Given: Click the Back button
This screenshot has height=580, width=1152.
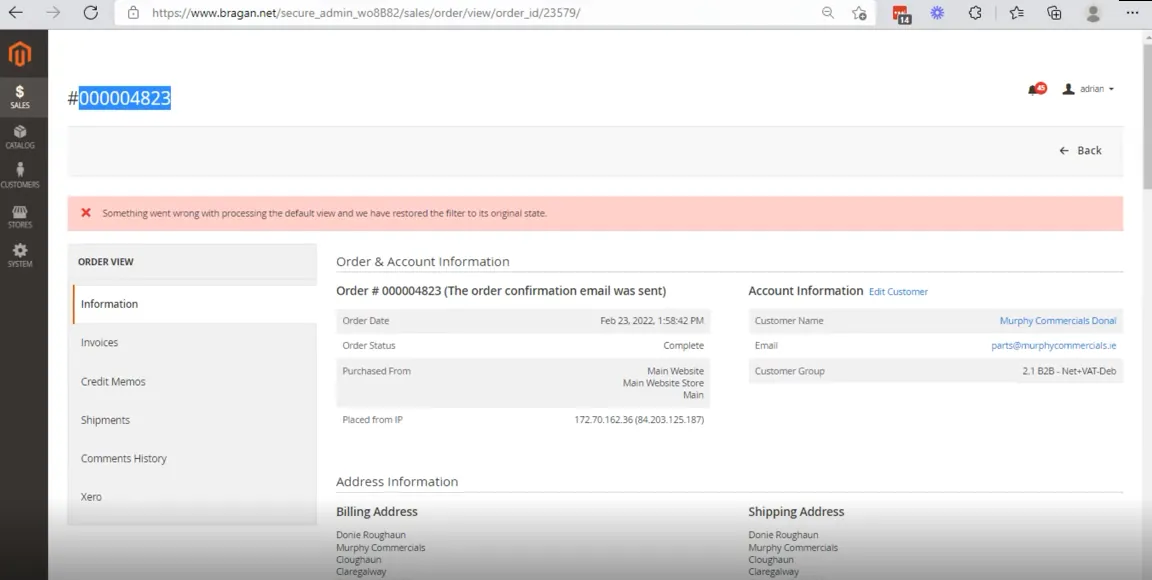Looking at the screenshot, I should click(1080, 151).
